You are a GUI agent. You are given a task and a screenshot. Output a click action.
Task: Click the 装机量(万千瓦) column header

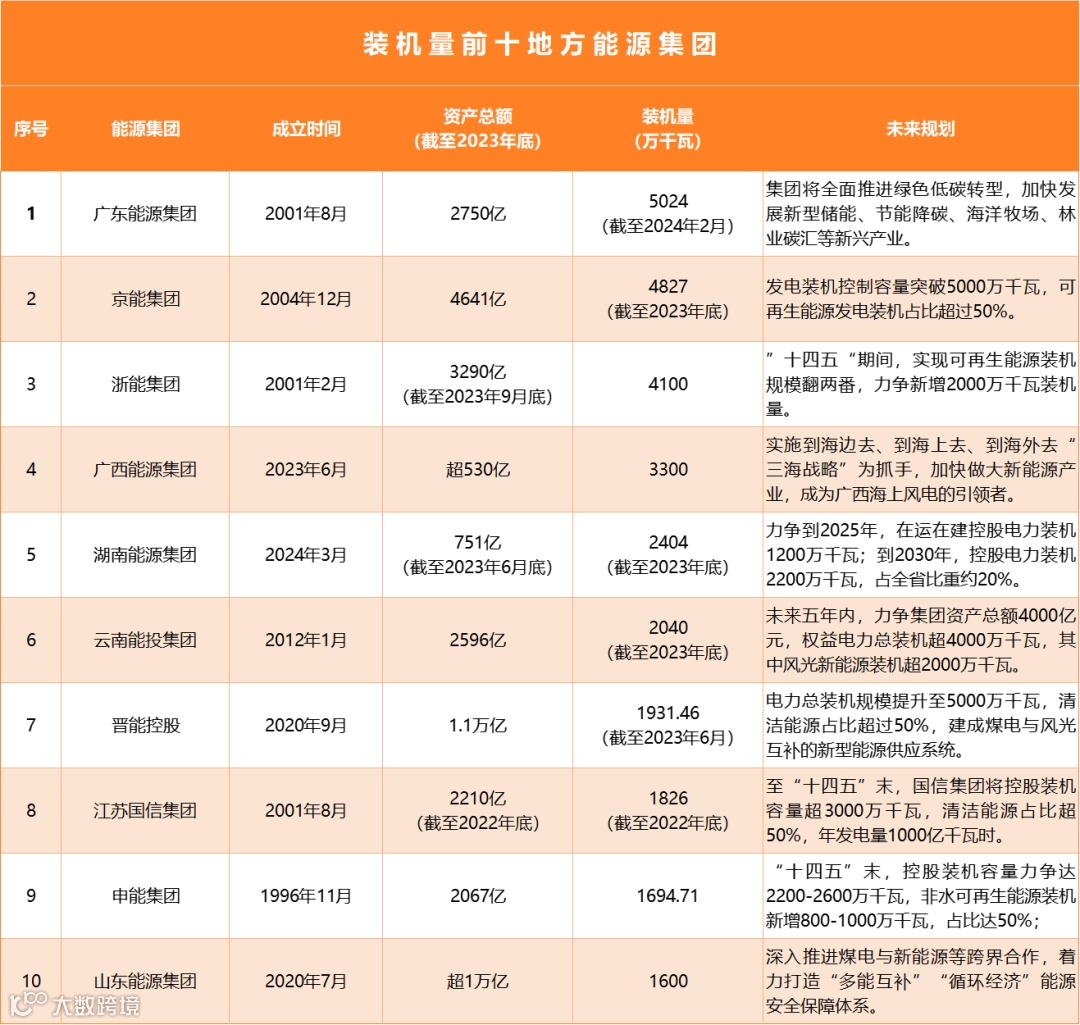[667, 129]
